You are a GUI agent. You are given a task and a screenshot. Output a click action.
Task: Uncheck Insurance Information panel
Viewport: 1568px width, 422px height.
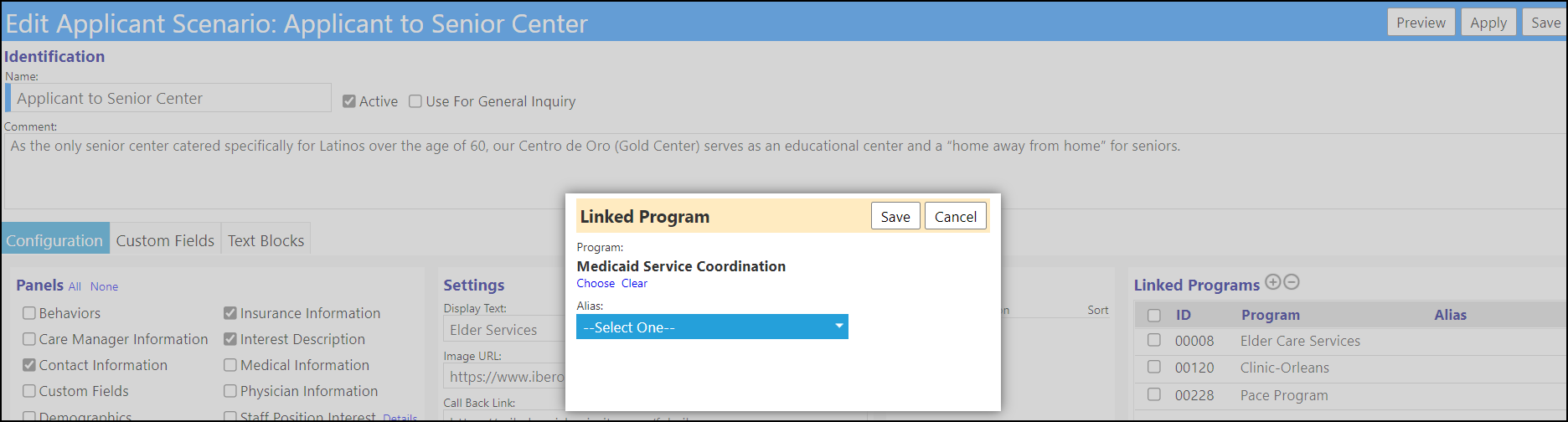pyautogui.click(x=230, y=313)
